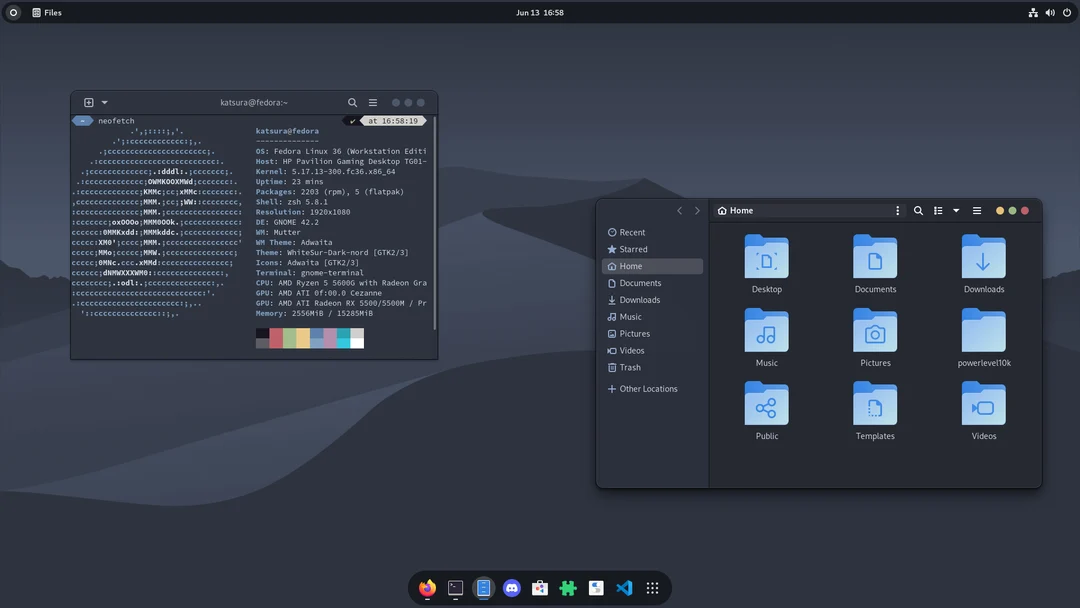Open the Files menu in the top bar
1080x608 pixels.
pos(46,12)
